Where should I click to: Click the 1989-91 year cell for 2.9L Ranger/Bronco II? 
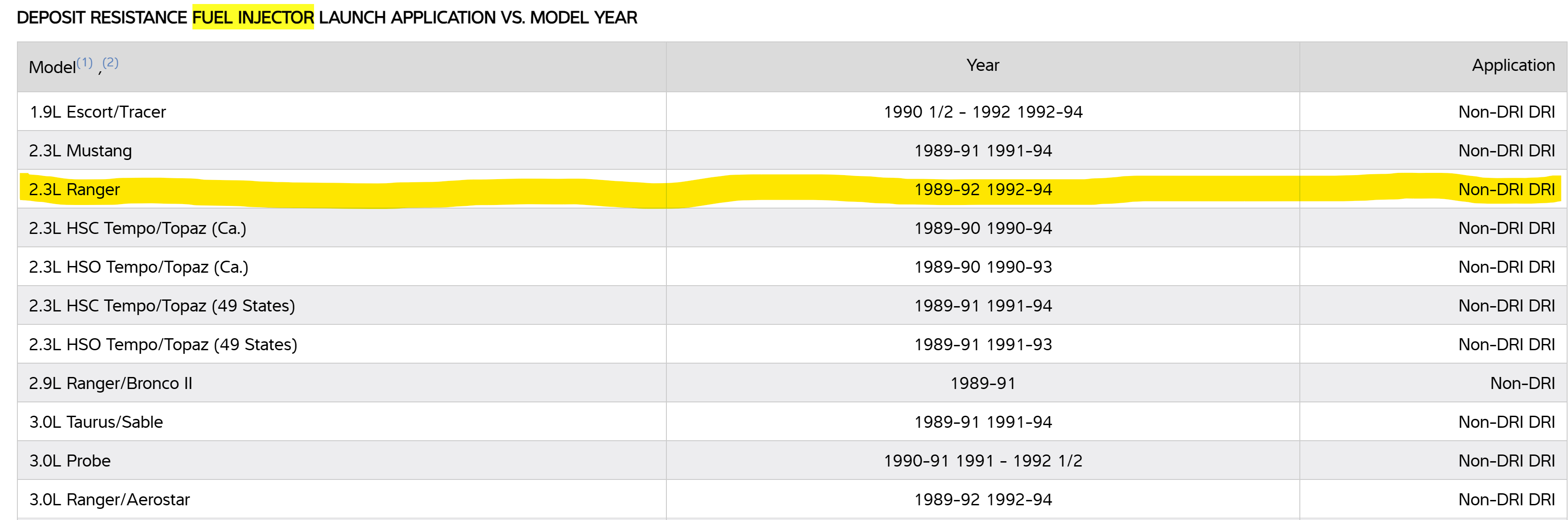click(982, 384)
